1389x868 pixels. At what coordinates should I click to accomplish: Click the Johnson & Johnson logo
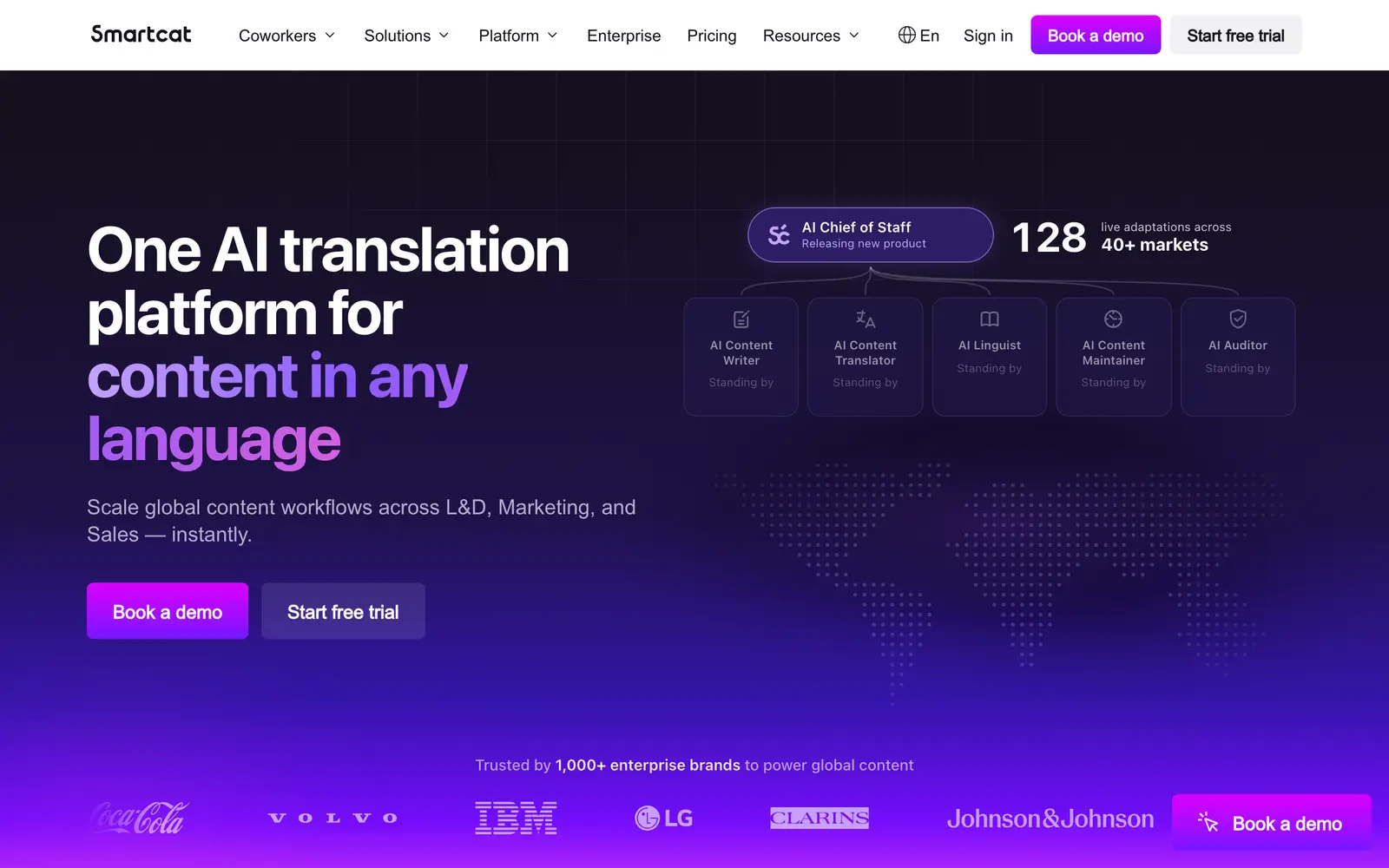point(1050,819)
